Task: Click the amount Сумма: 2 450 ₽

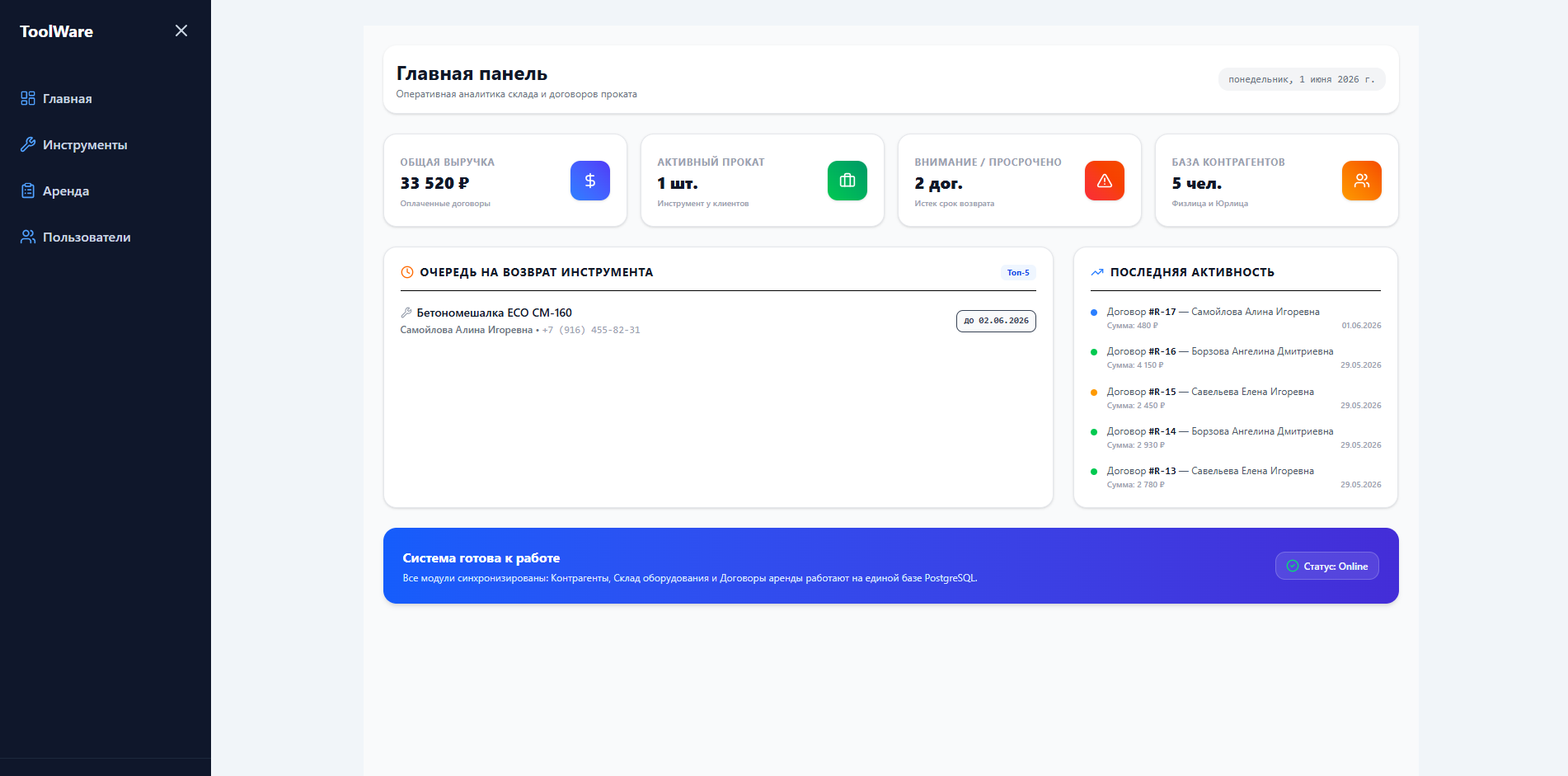Action: pyautogui.click(x=1136, y=406)
